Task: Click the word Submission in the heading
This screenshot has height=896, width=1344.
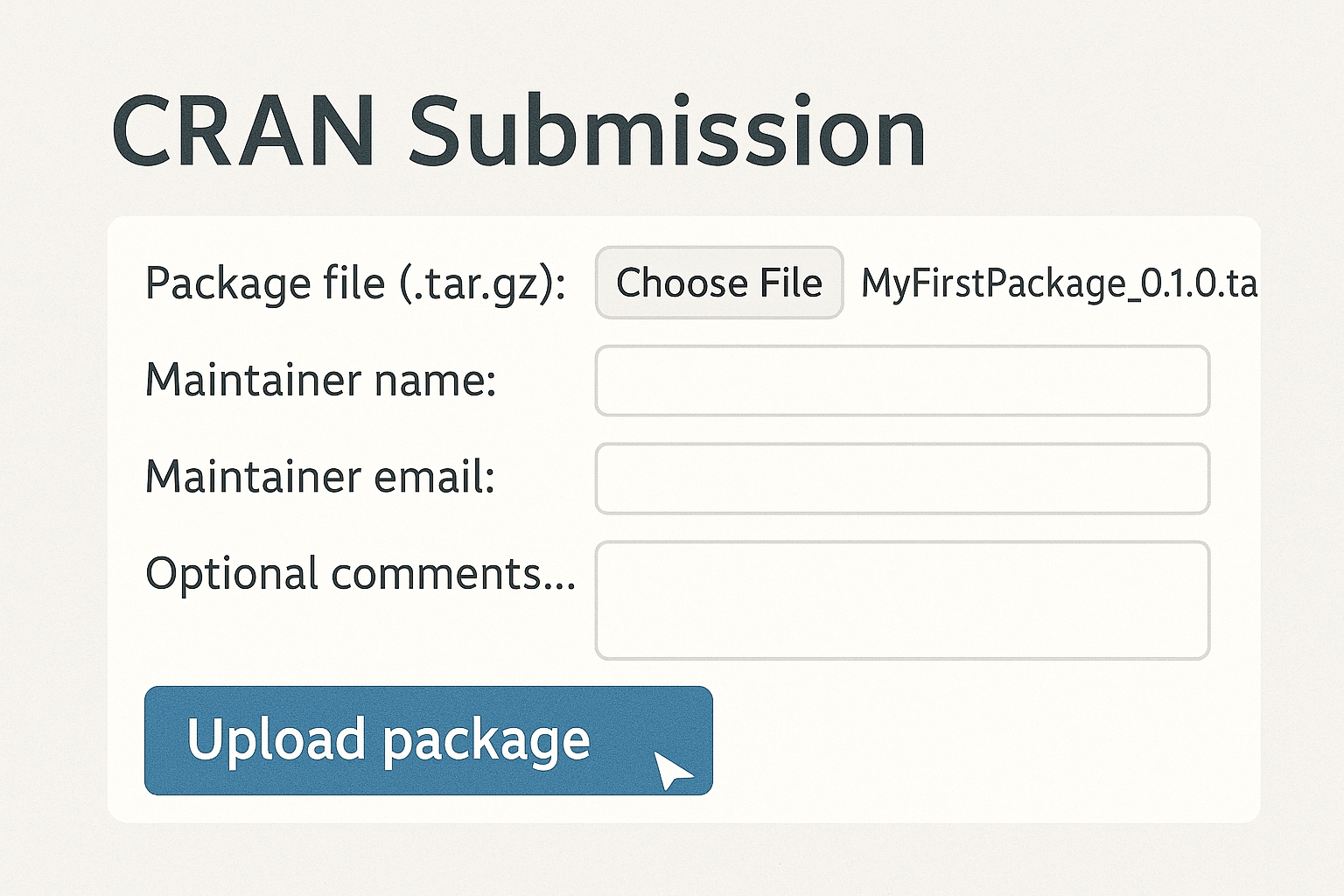Action: 667,130
